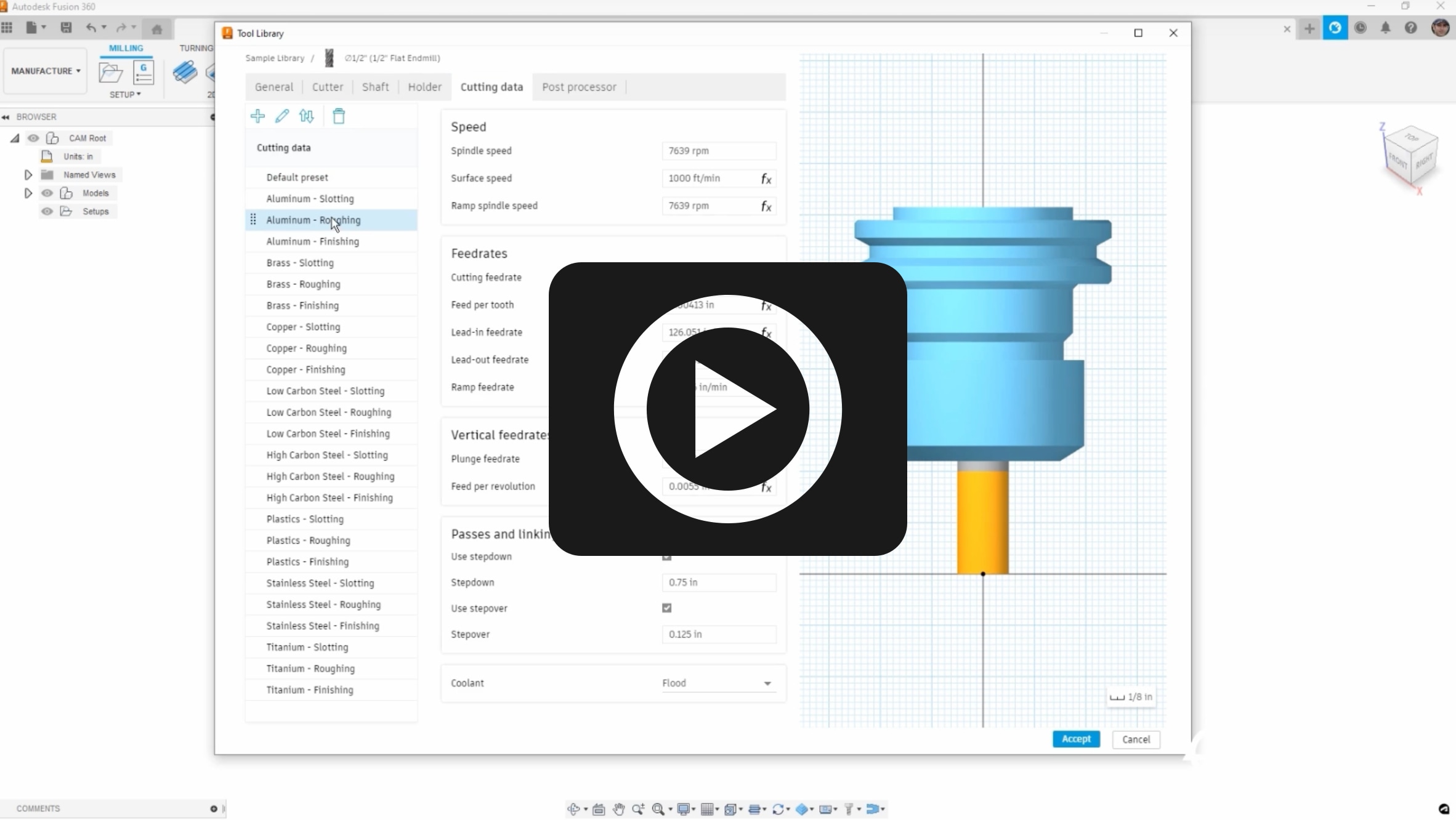Select the Zoom plus-minus tool

(638, 809)
